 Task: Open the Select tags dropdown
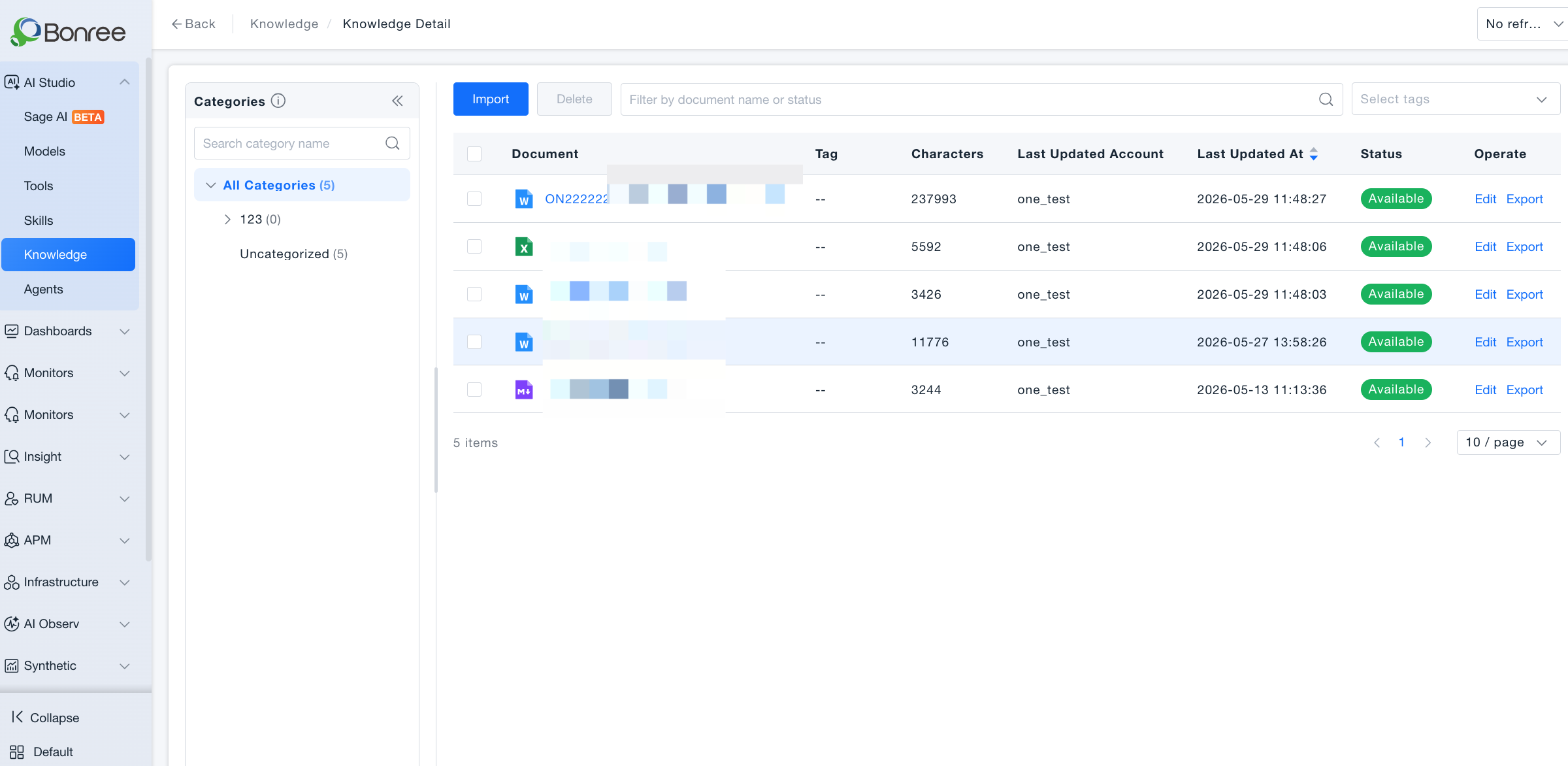(1456, 99)
